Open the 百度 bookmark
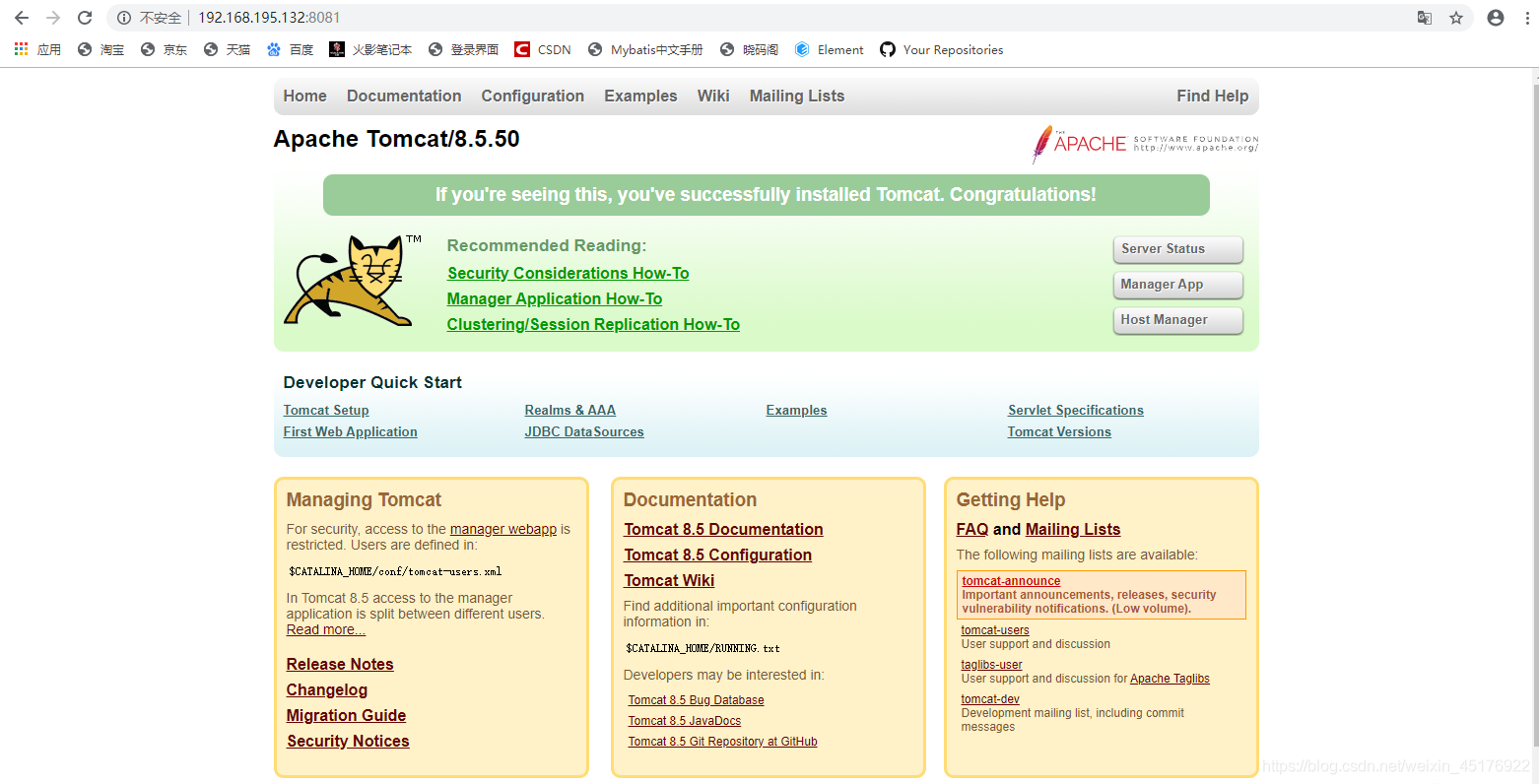 click(x=290, y=49)
